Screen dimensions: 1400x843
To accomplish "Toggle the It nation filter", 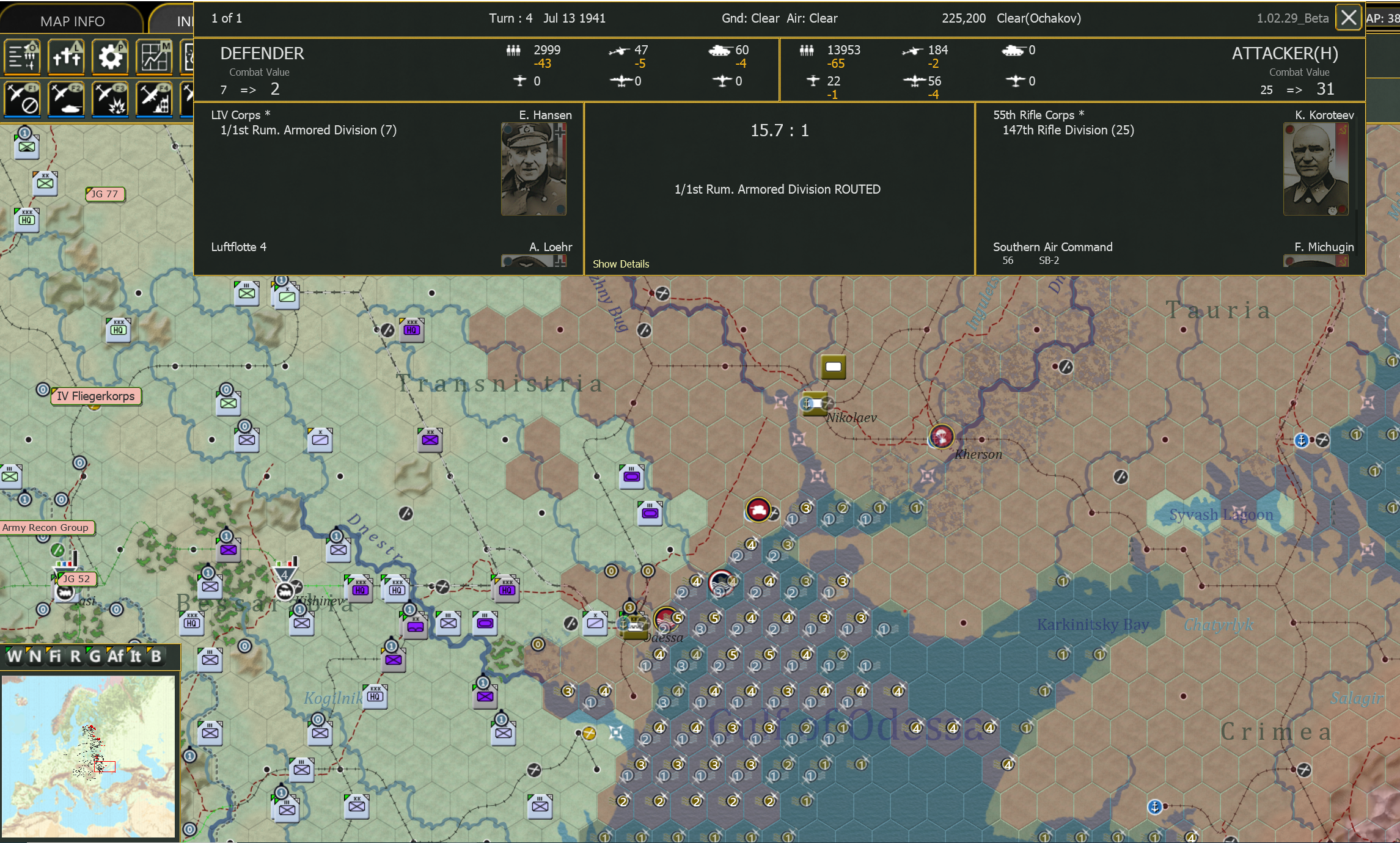I will pyautogui.click(x=135, y=656).
